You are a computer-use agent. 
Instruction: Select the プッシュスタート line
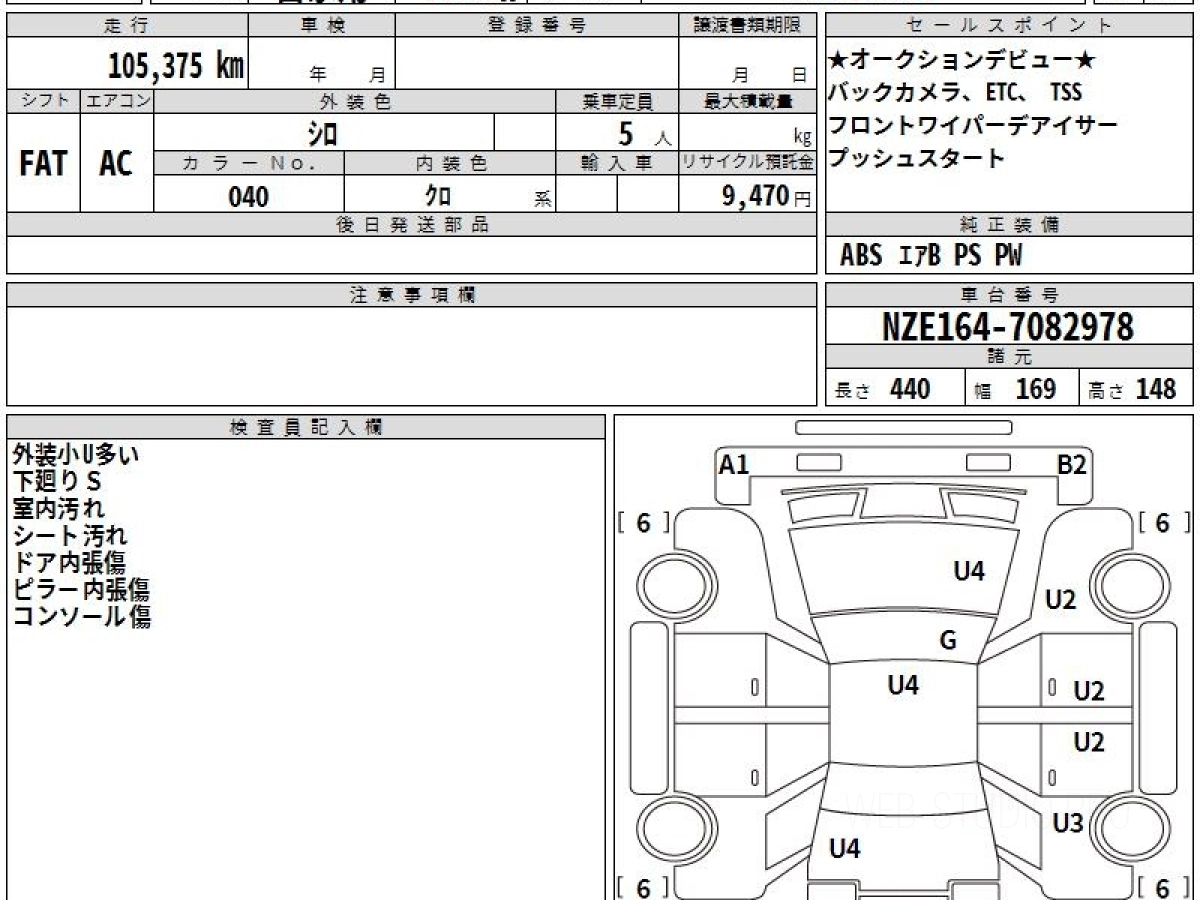(917, 158)
